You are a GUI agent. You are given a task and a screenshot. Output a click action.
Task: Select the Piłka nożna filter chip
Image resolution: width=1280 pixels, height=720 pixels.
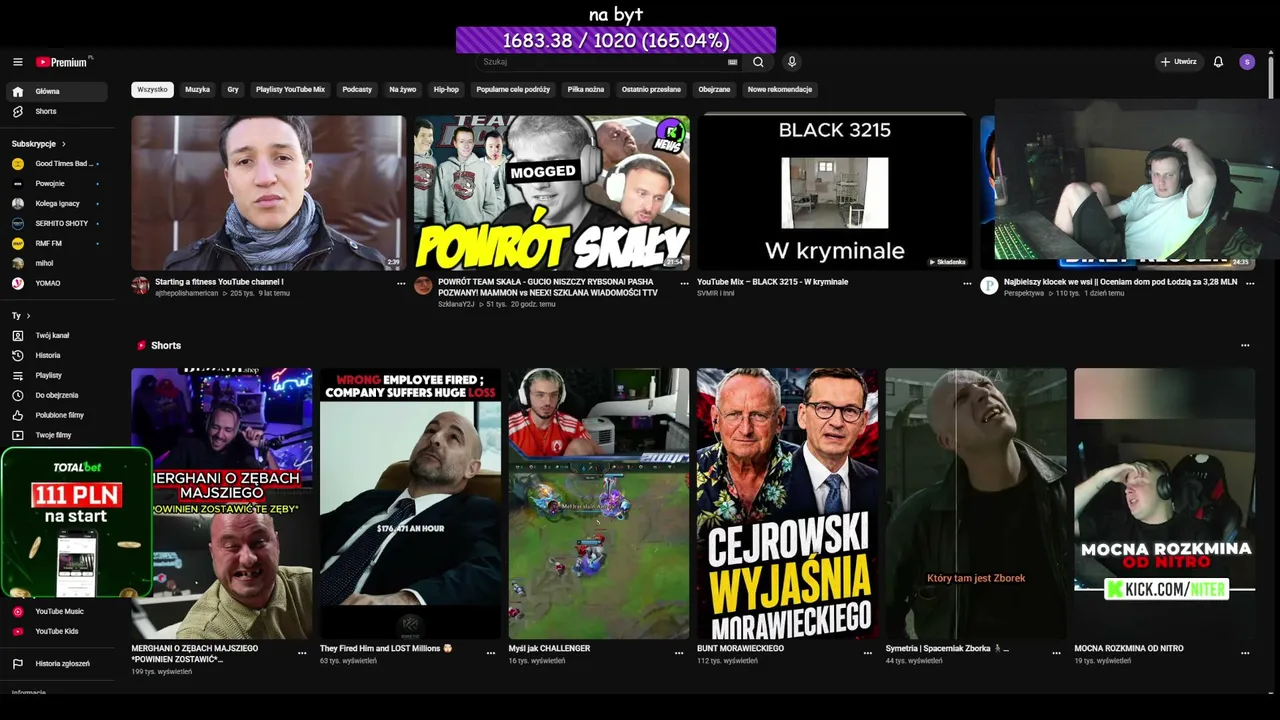point(586,89)
